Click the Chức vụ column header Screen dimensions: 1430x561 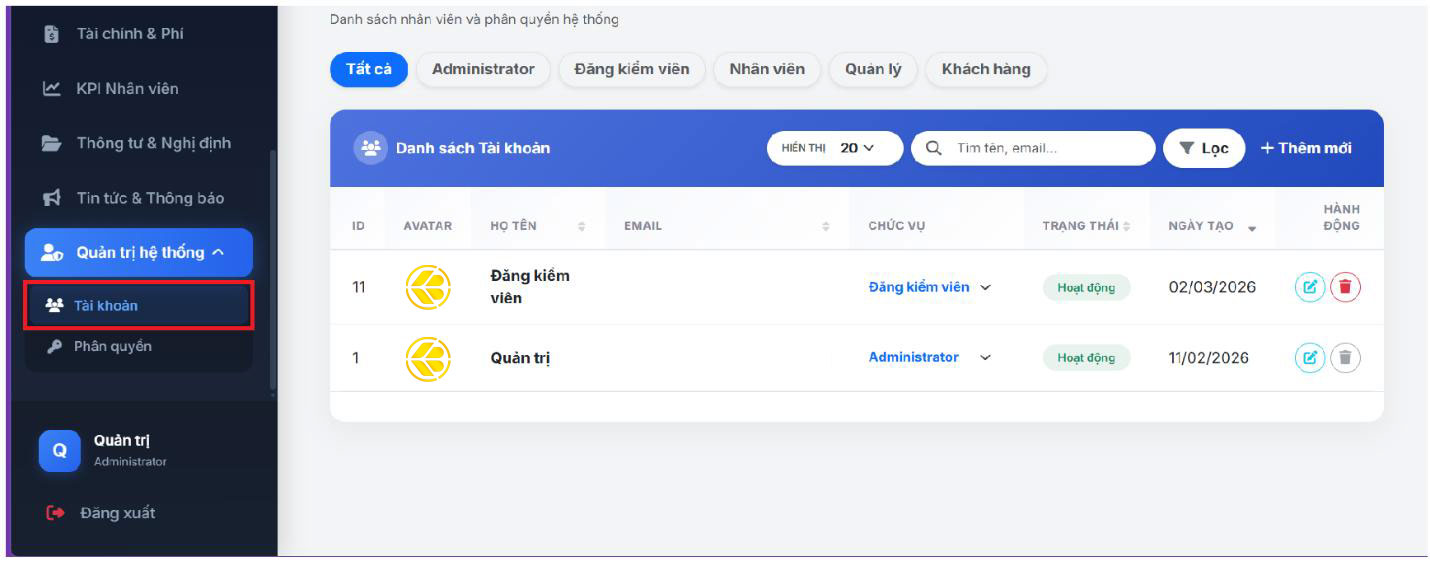coord(896,226)
